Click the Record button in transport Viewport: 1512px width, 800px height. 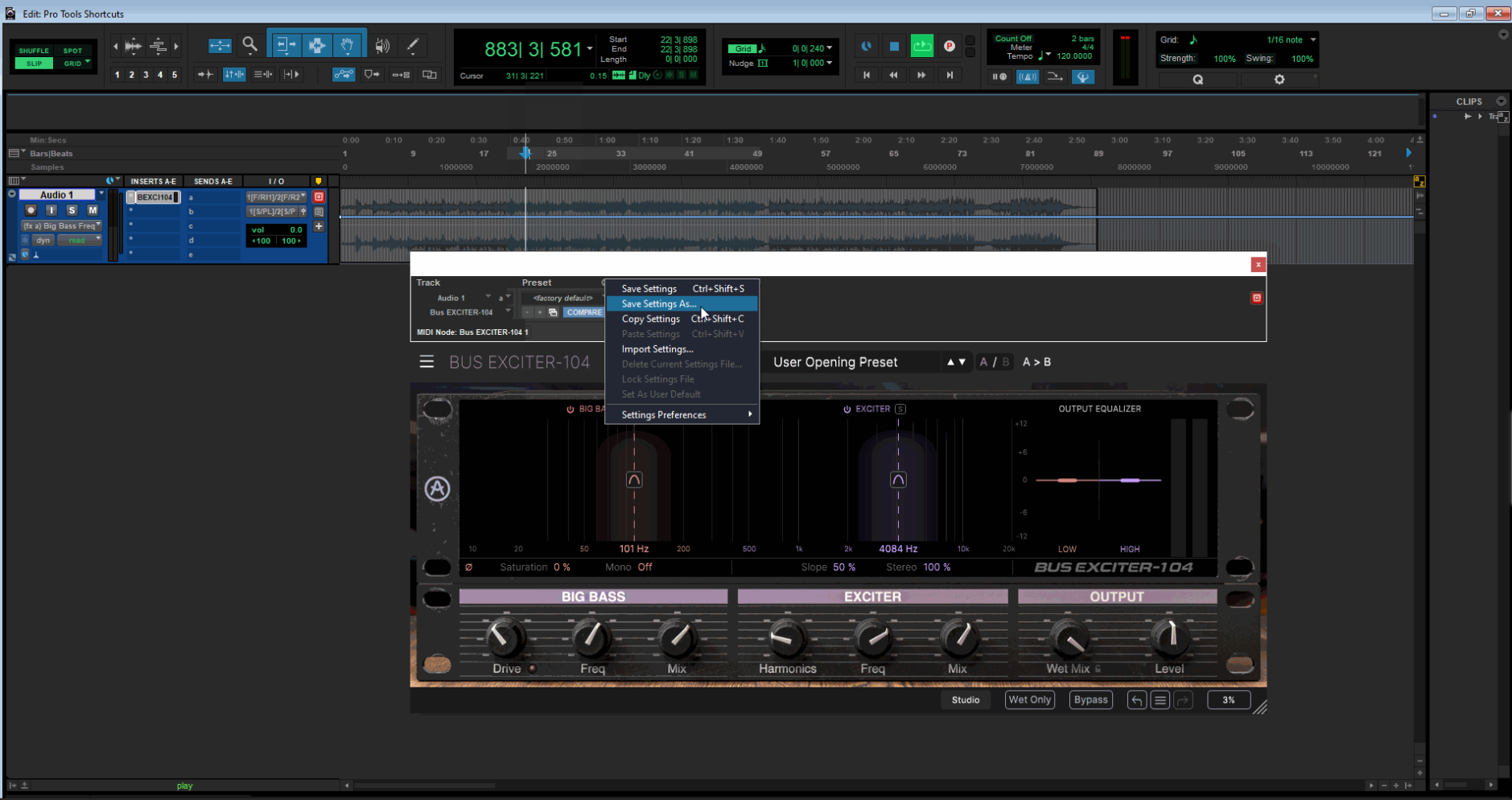[x=950, y=46]
